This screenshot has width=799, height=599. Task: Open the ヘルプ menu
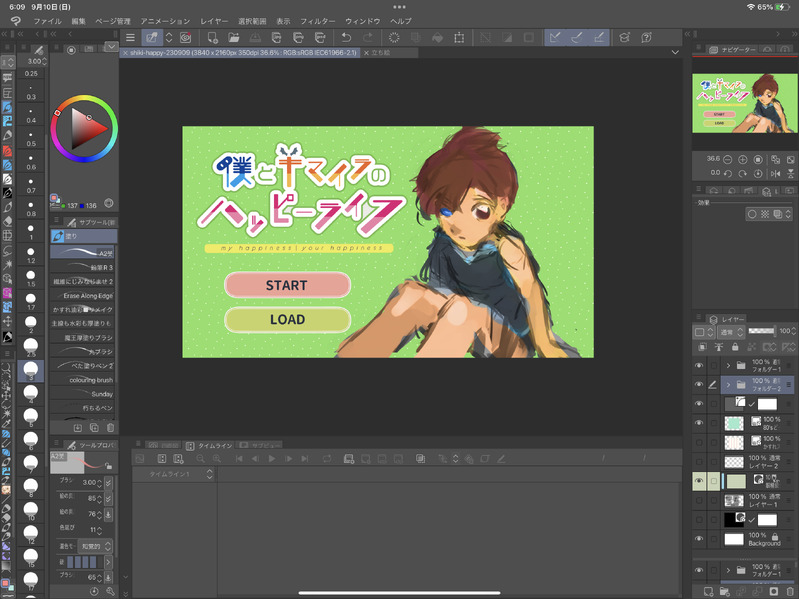tap(401, 21)
